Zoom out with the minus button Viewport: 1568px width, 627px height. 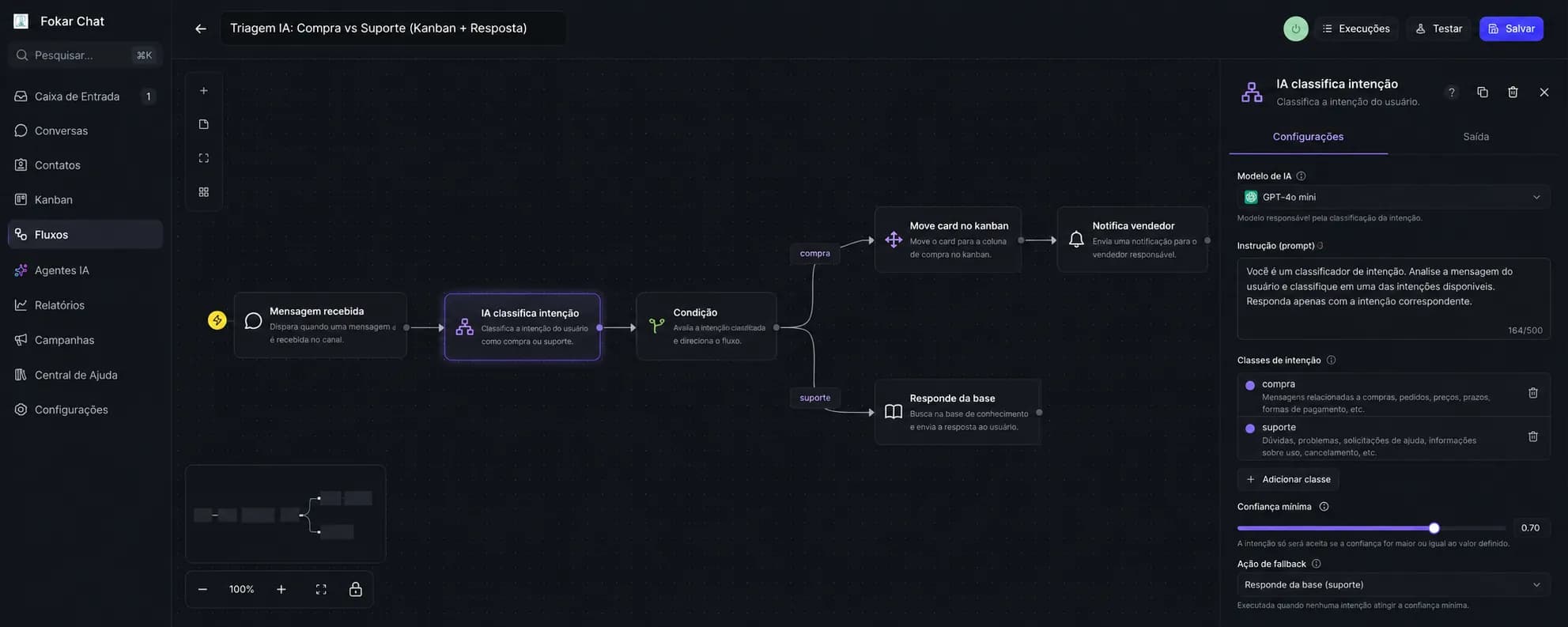[x=202, y=590]
